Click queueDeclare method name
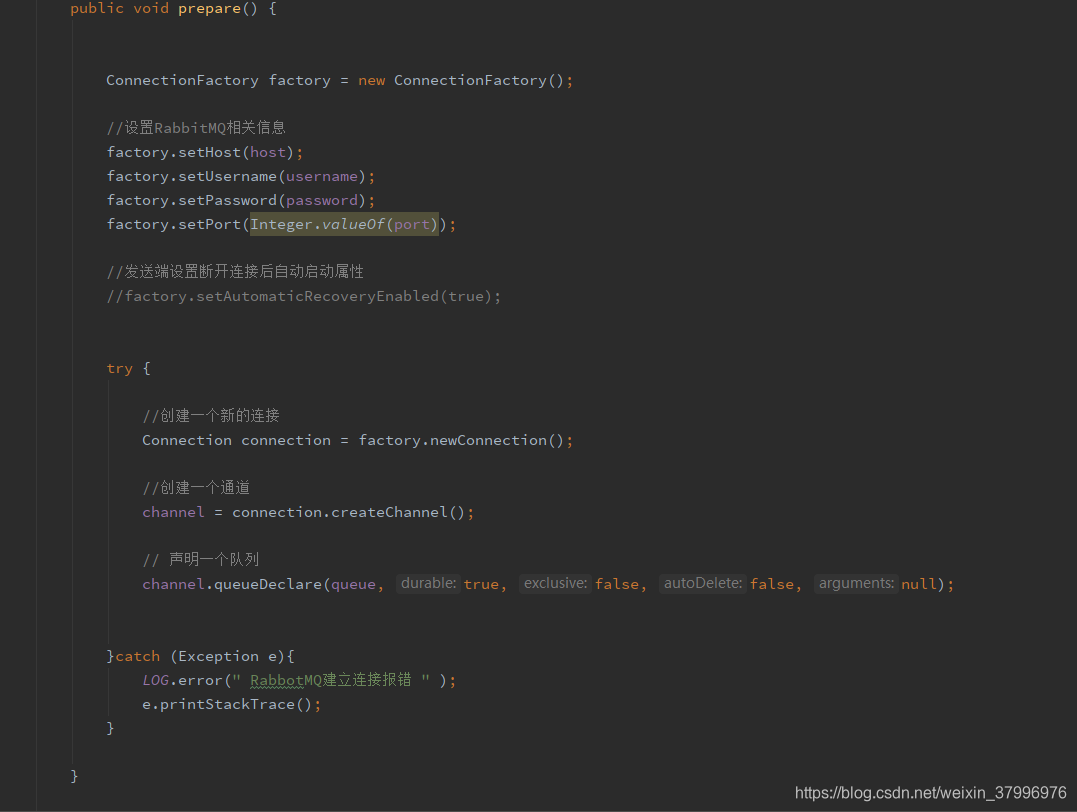The image size is (1077, 812). pos(268,585)
